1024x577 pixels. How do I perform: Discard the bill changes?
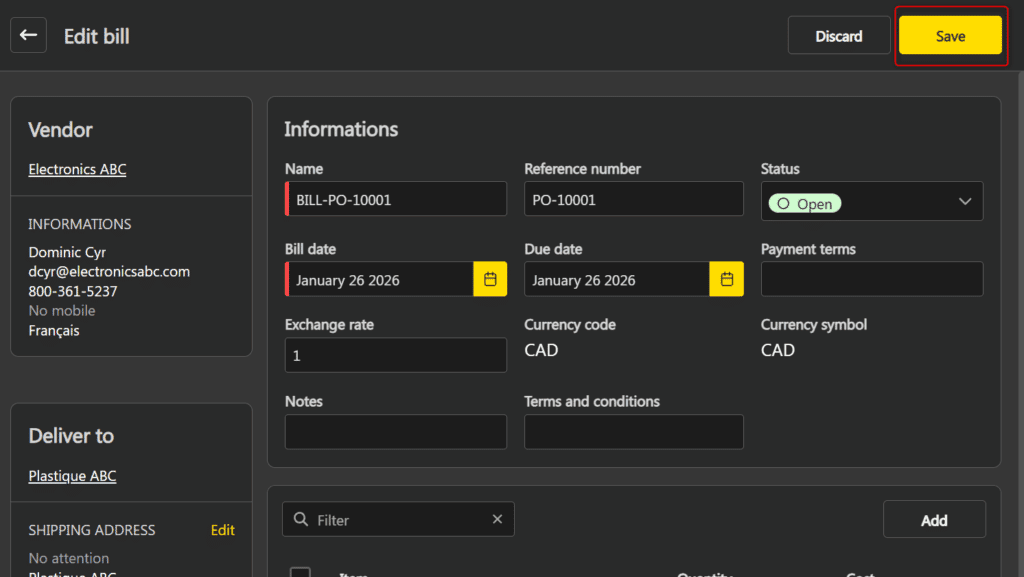point(838,36)
